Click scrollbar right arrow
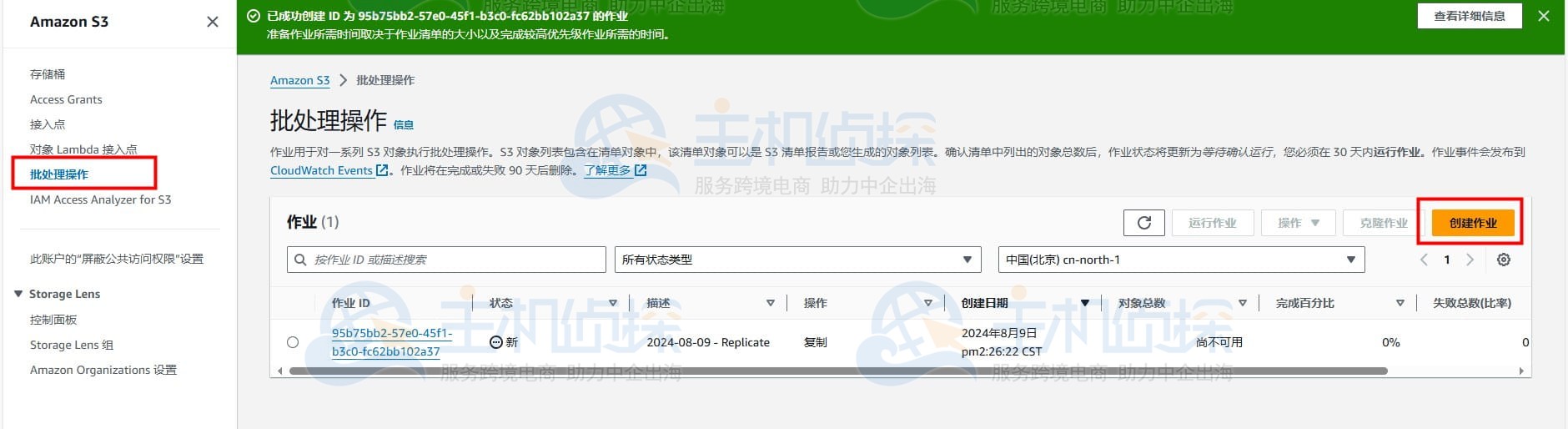 pyautogui.click(x=1521, y=371)
